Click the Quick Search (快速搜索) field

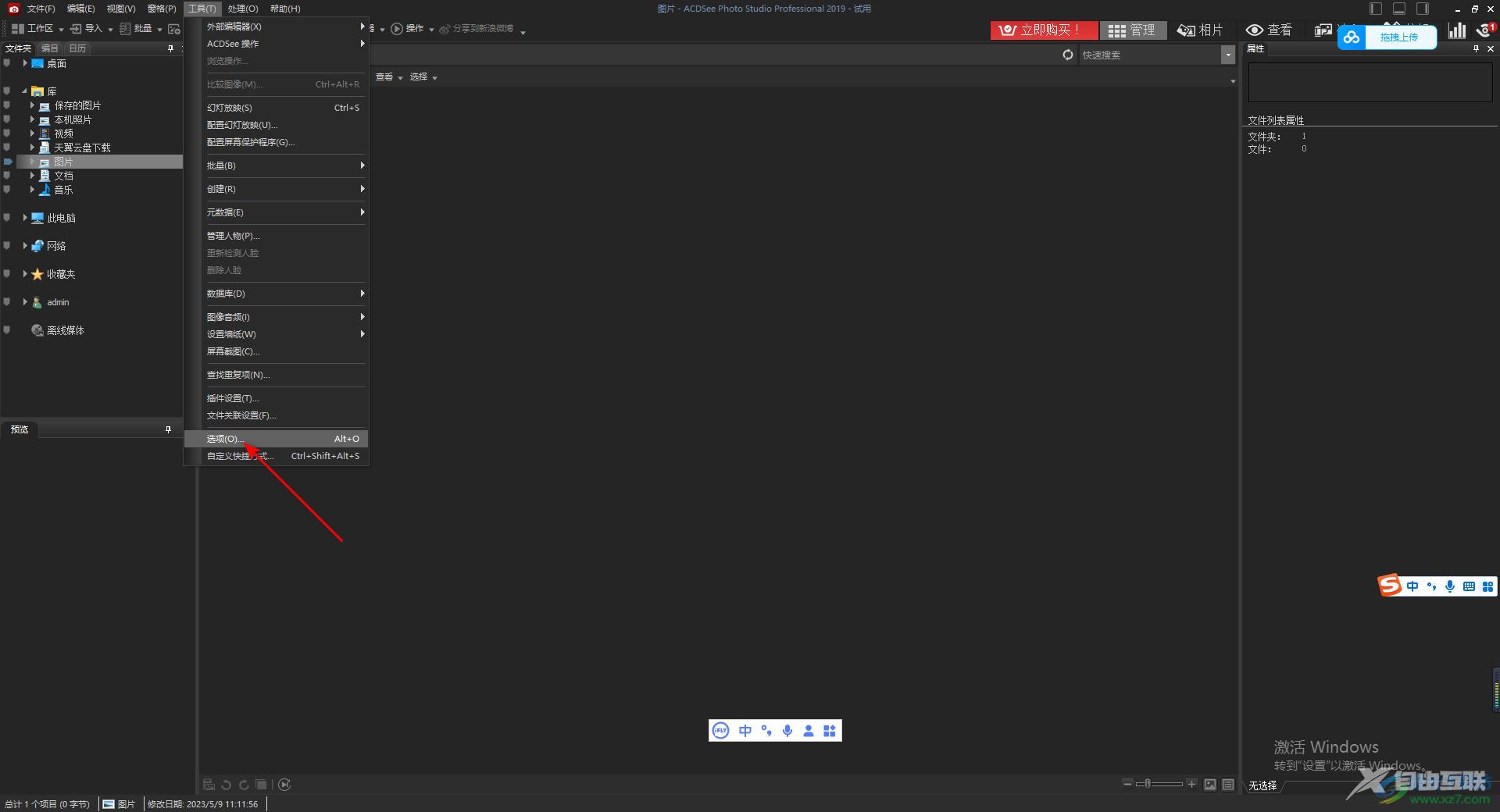click(1150, 55)
